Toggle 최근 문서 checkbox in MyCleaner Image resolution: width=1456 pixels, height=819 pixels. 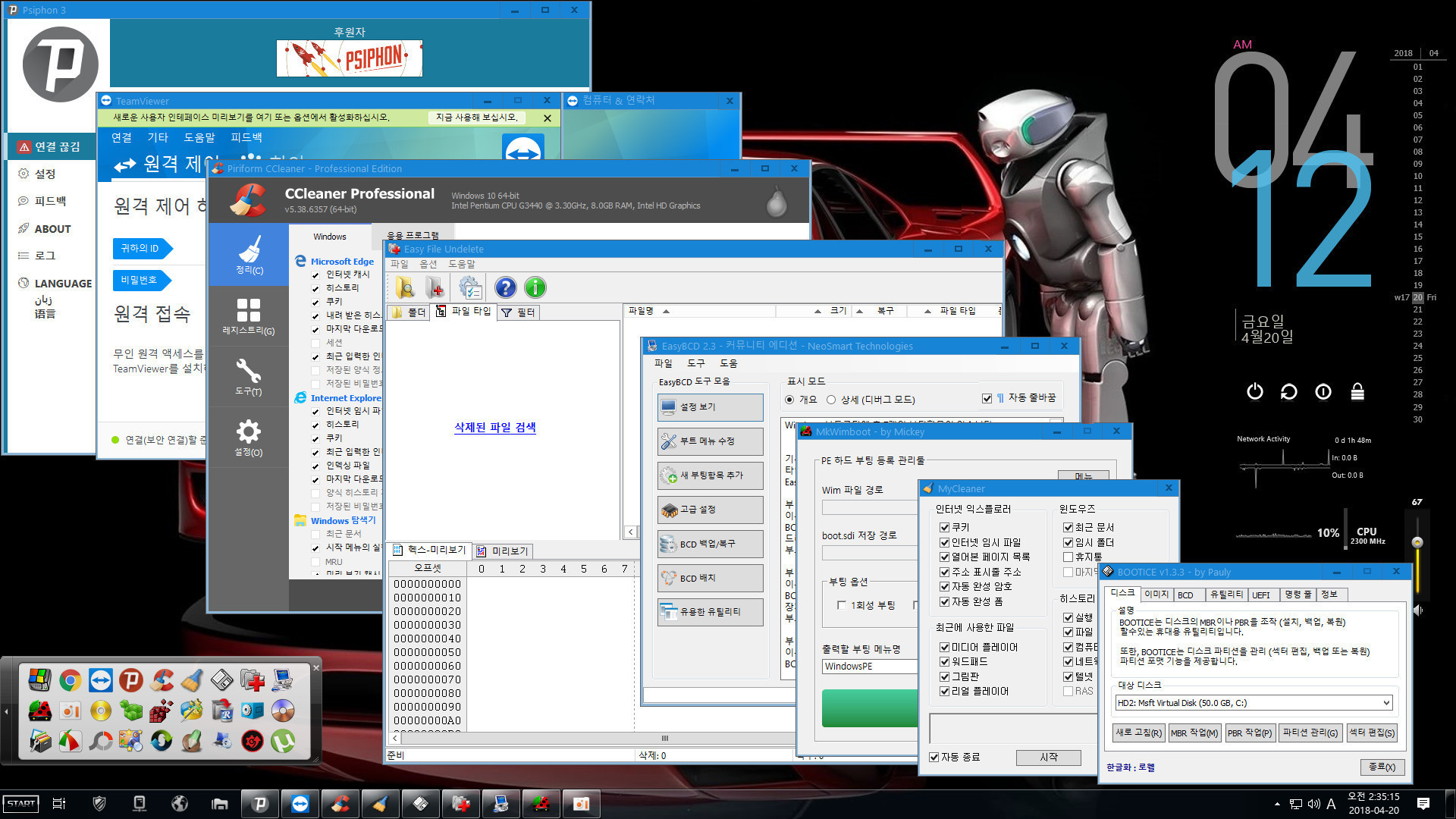pyautogui.click(x=1068, y=527)
